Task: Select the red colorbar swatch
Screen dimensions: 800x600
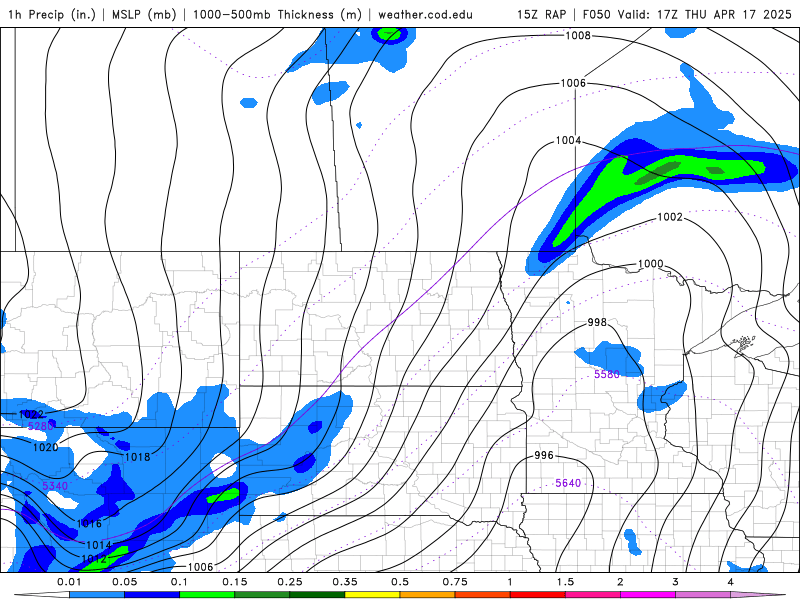Action: tap(538, 595)
